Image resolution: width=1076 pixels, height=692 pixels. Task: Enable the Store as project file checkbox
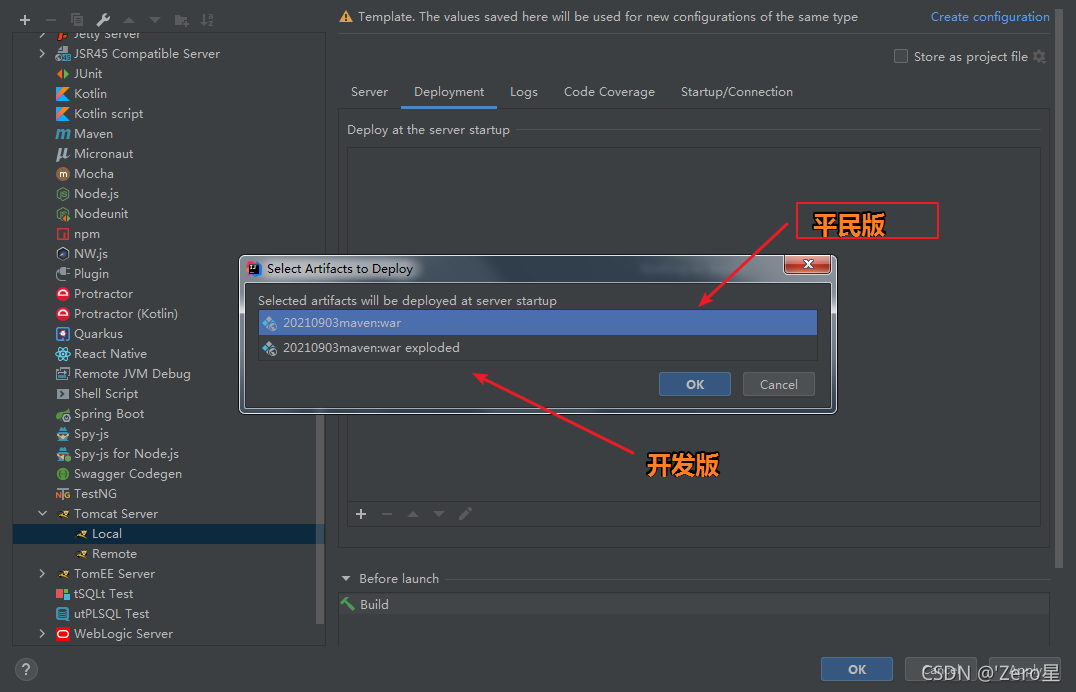901,56
